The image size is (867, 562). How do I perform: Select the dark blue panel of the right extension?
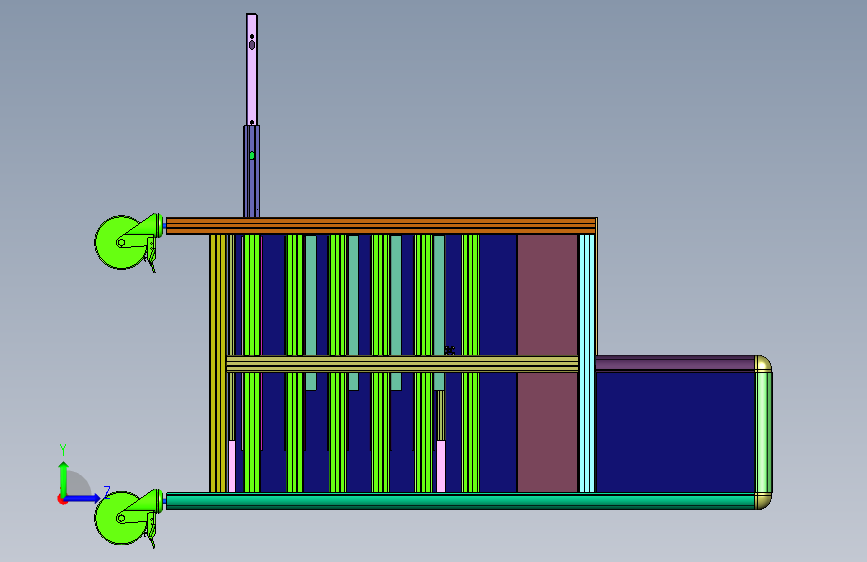point(675,432)
